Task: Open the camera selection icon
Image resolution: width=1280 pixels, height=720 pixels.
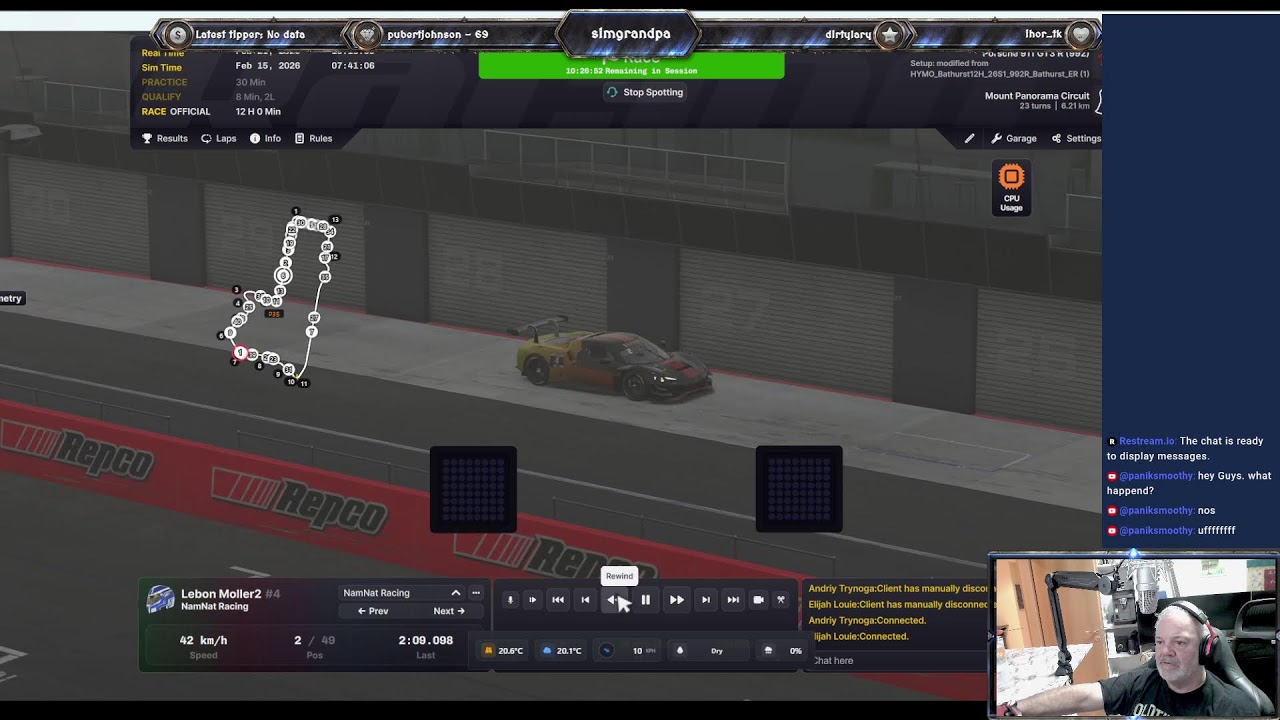Action: pos(758,600)
